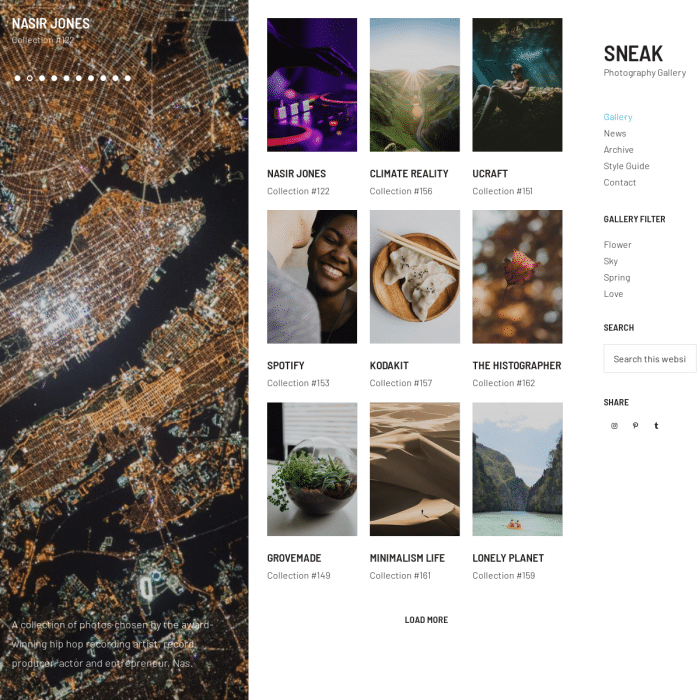
Task: Select the first slider dot
Action: (17, 78)
